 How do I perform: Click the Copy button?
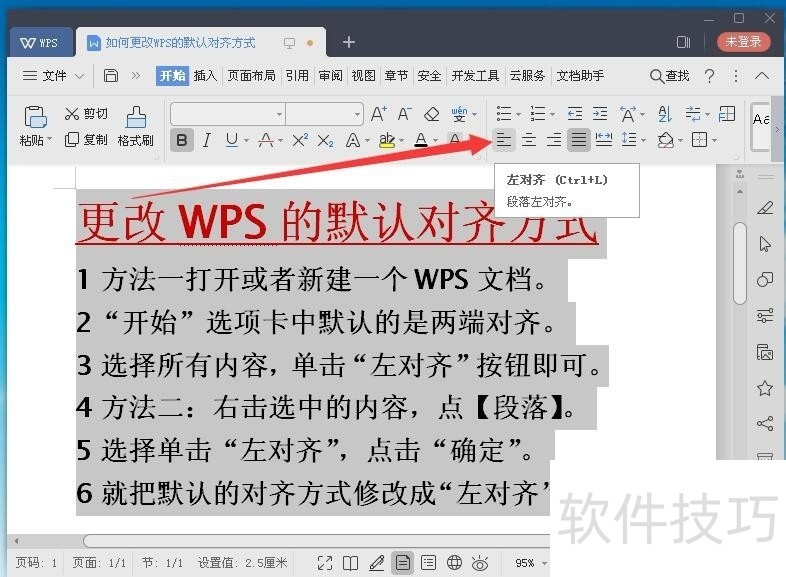(86, 139)
